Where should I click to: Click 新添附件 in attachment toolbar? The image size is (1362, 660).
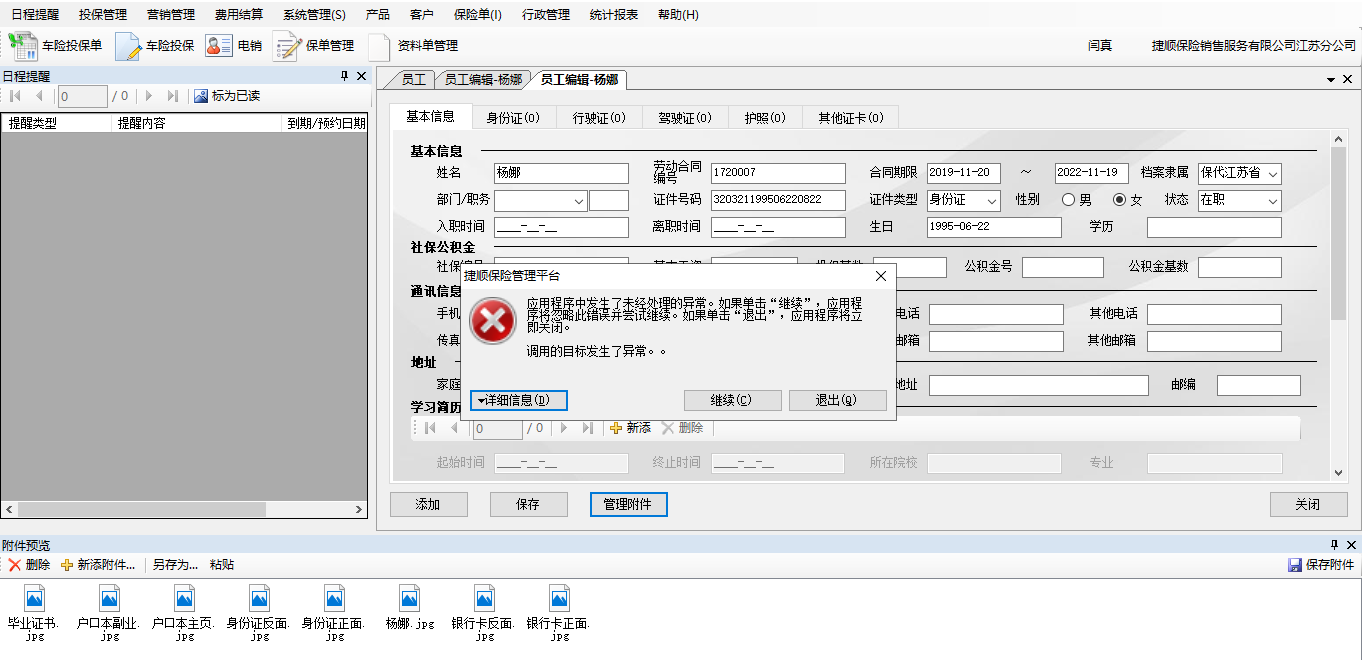(98, 565)
